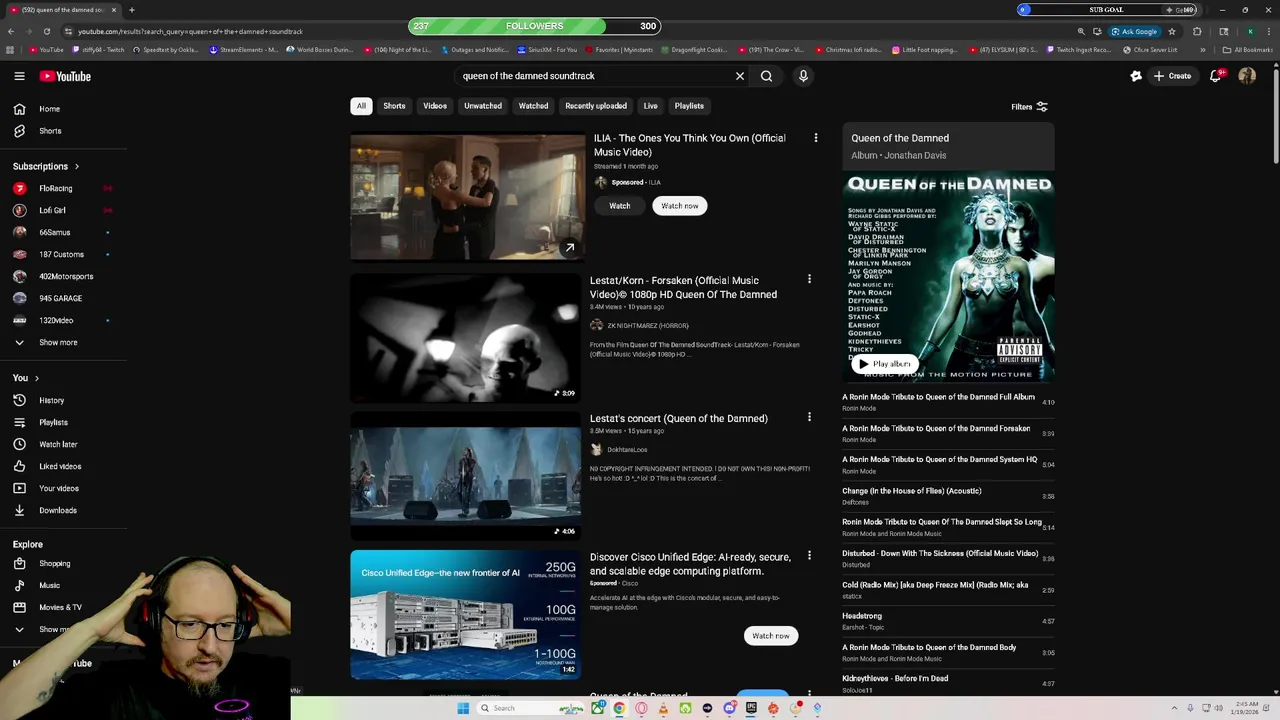Expand the You section chevron
1280x720 pixels.
coord(37,378)
